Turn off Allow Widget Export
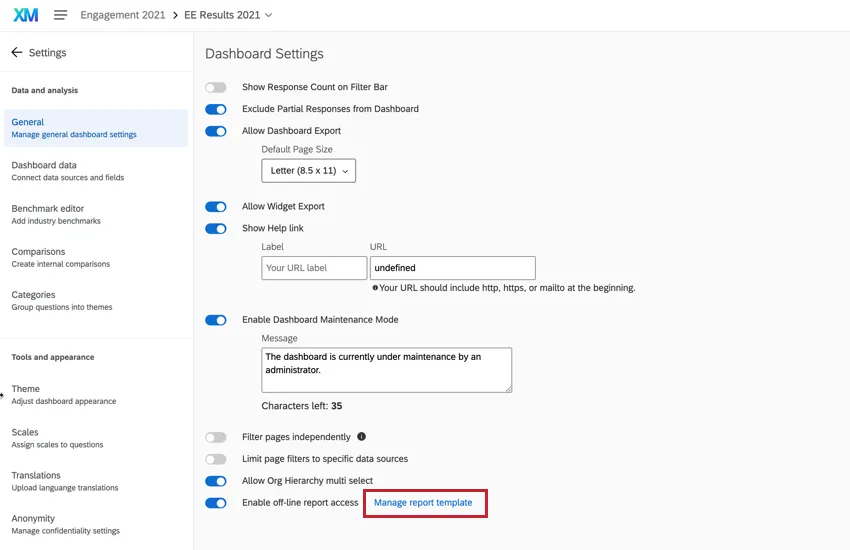This screenshot has width=850, height=550. (x=215, y=207)
